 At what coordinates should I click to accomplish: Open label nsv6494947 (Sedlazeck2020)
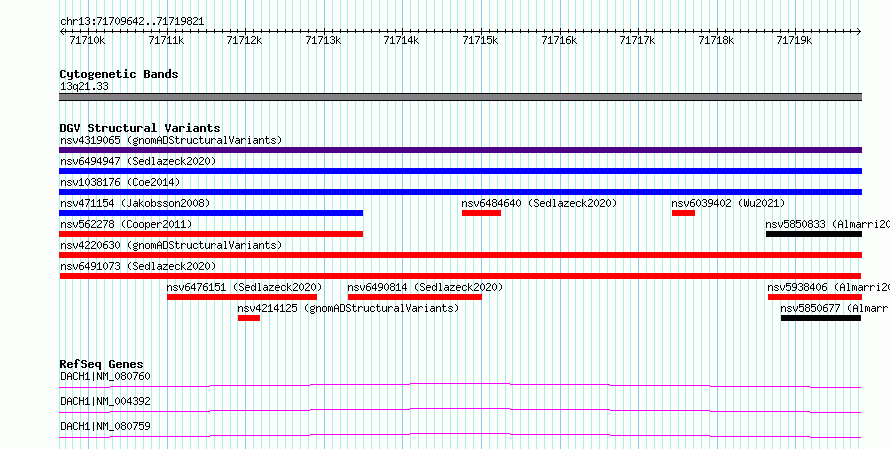138,161
